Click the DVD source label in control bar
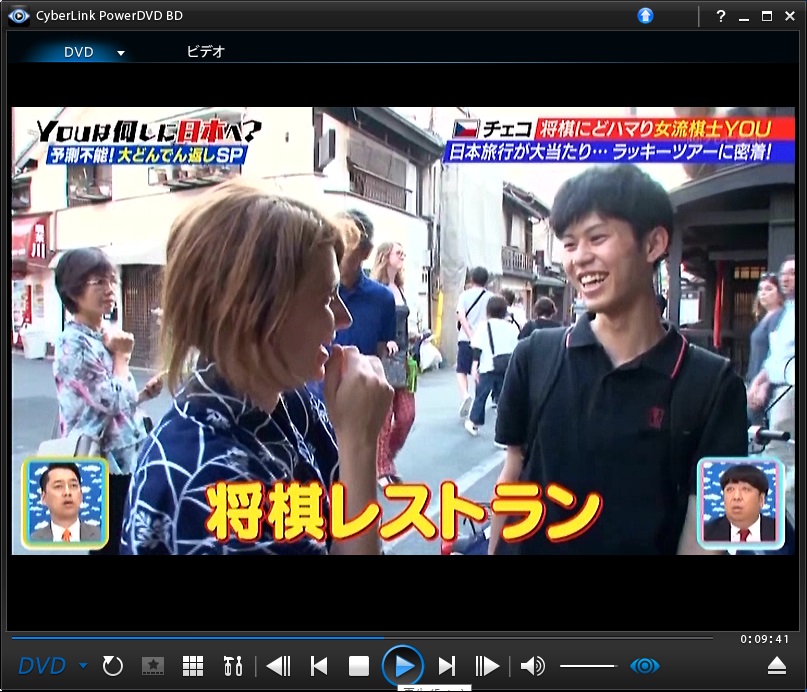The width and height of the screenshot is (807, 692). point(42,666)
